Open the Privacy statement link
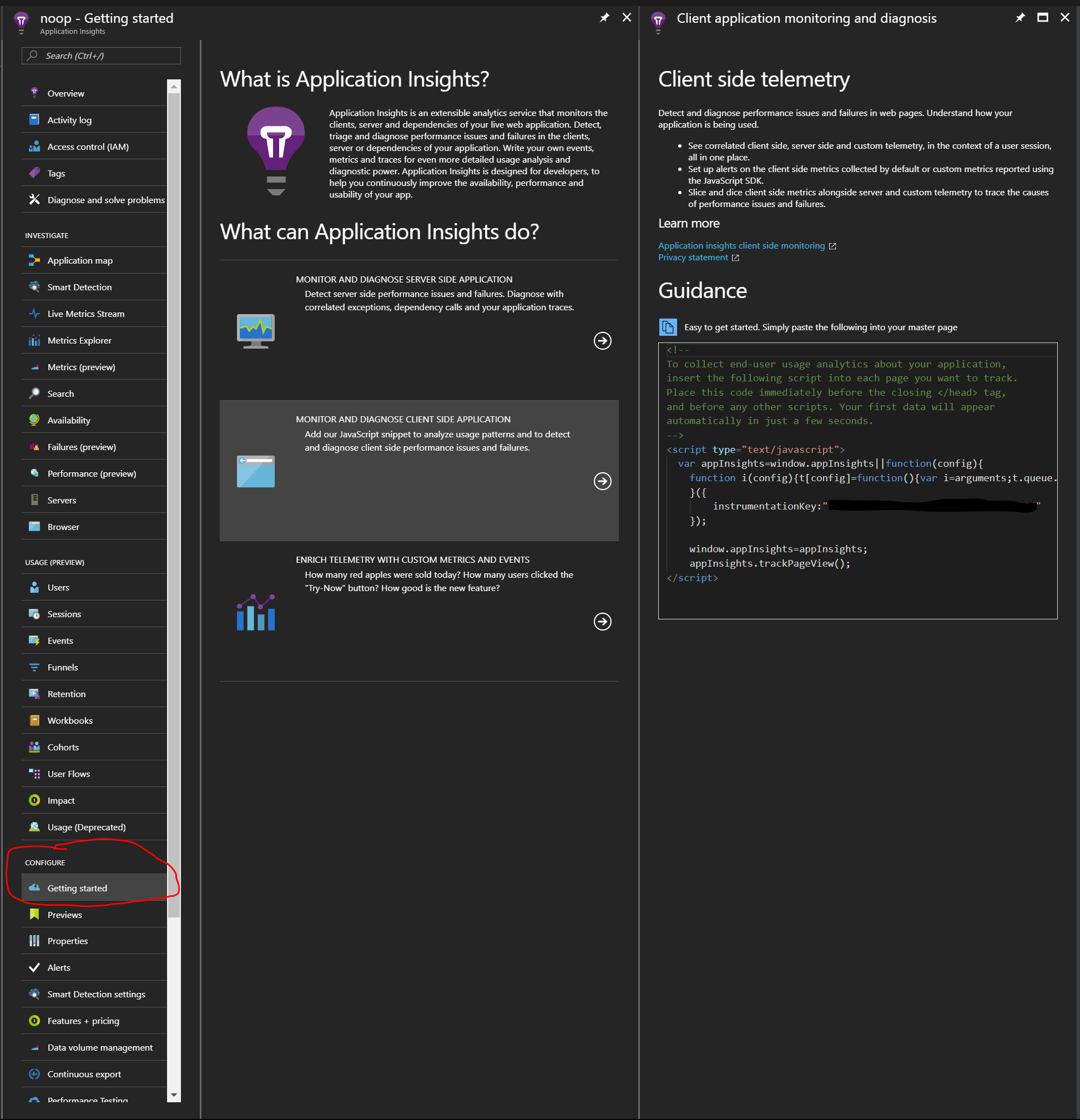The width and height of the screenshot is (1080, 1120). (693, 257)
